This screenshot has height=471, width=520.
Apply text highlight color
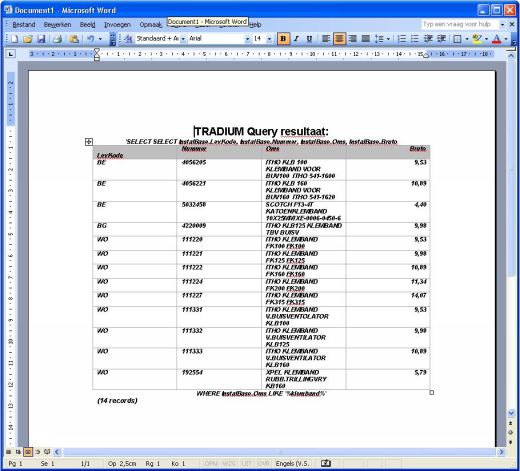tap(477, 39)
